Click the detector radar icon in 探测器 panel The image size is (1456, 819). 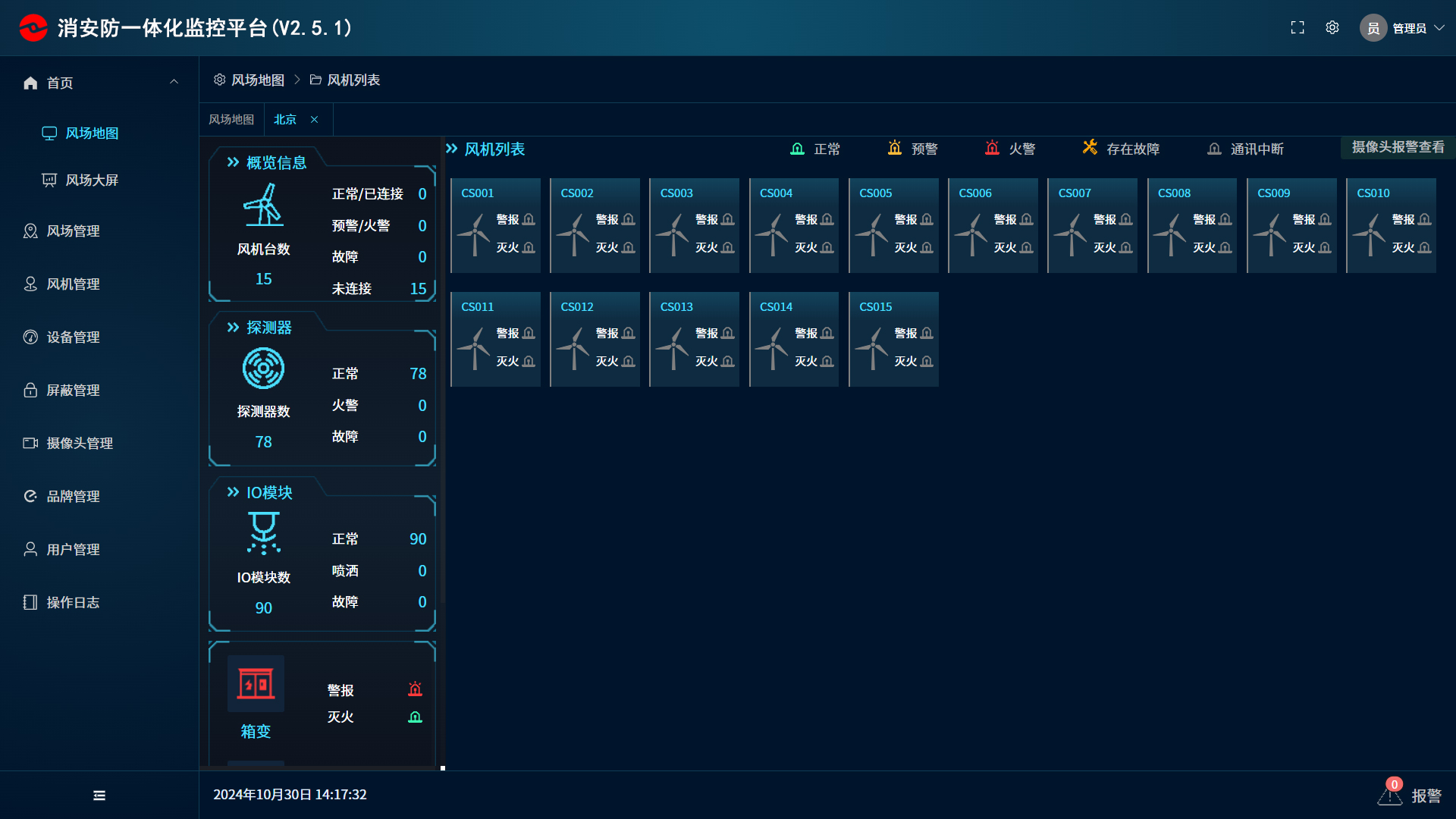click(x=263, y=369)
